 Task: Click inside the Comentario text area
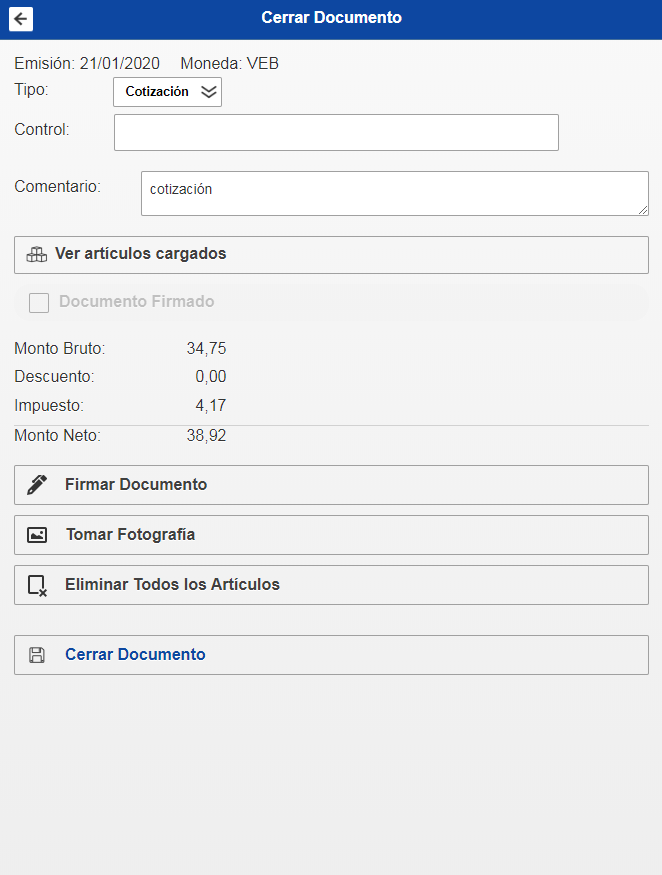pyautogui.click(x=394, y=193)
